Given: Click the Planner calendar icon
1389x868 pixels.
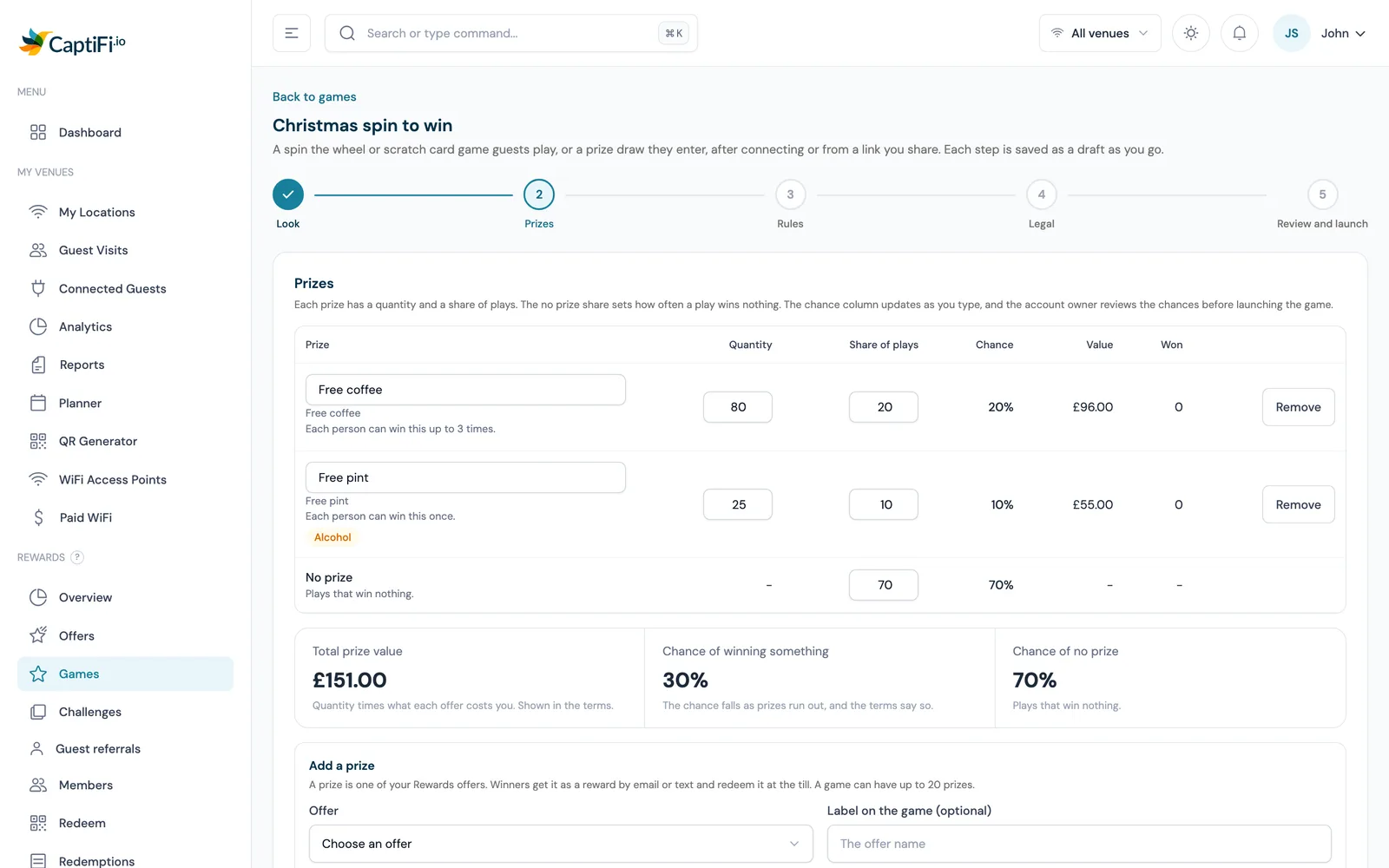Looking at the screenshot, I should [38, 403].
